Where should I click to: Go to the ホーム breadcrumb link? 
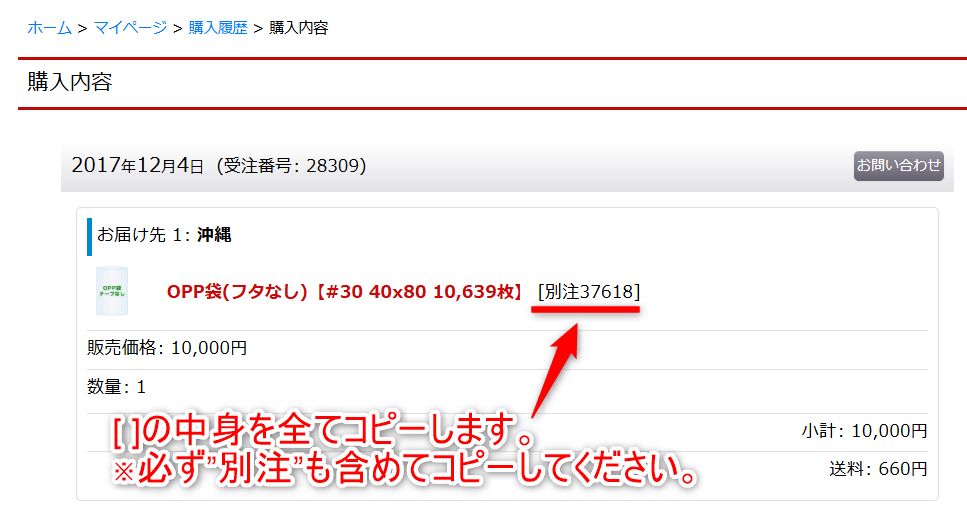point(49,28)
